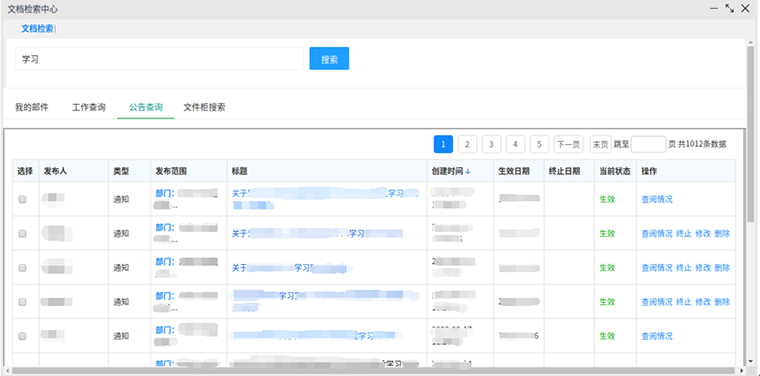
Task: Tick the checkbox in the first announcement row
Action: click(22, 199)
